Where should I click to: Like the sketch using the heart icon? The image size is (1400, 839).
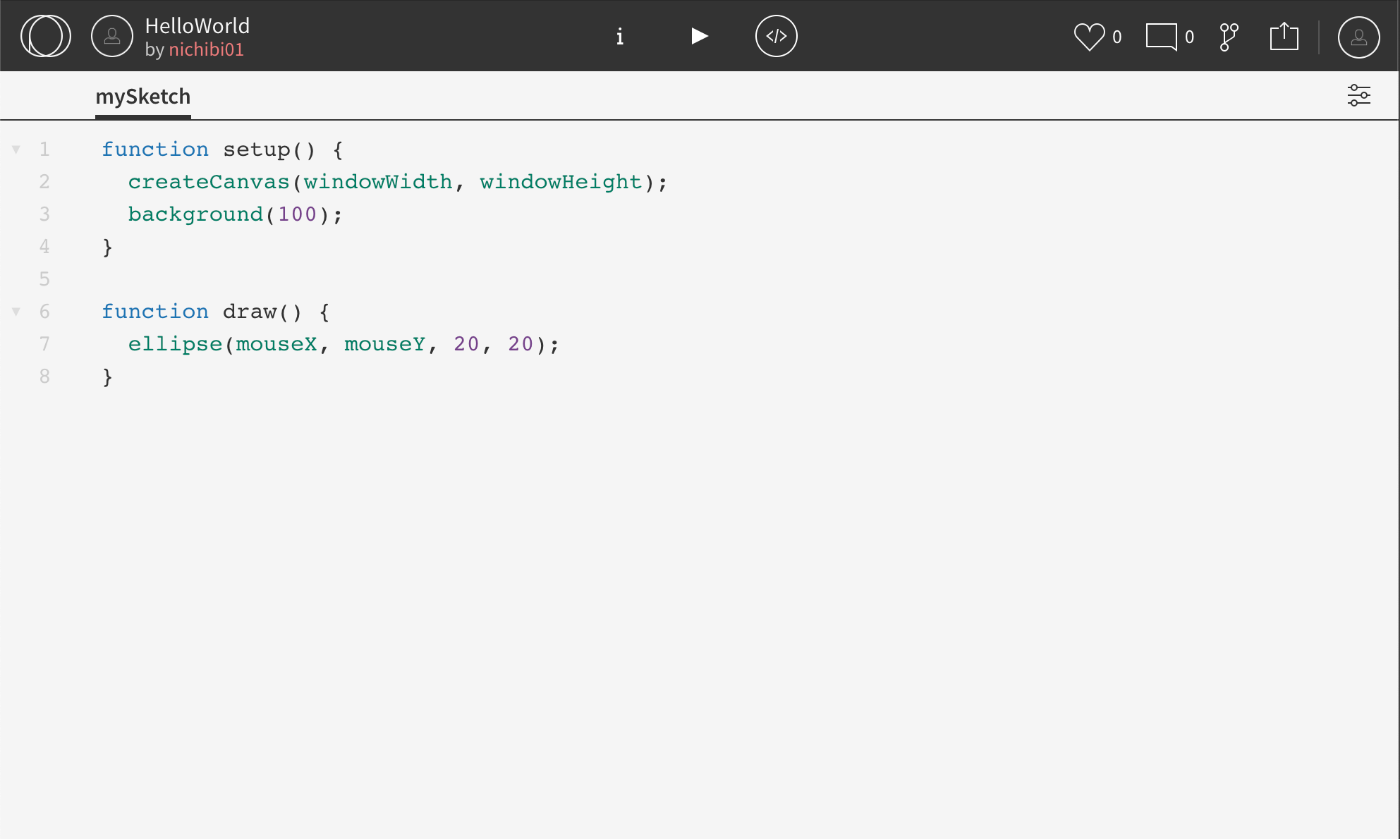click(x=1088, y=36)
